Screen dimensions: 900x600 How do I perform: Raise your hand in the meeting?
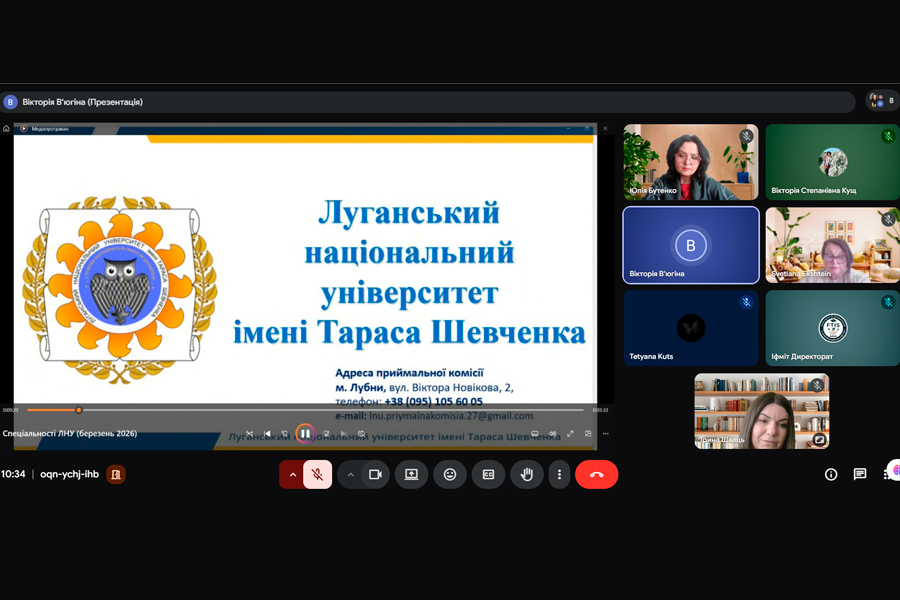[527, 474]
